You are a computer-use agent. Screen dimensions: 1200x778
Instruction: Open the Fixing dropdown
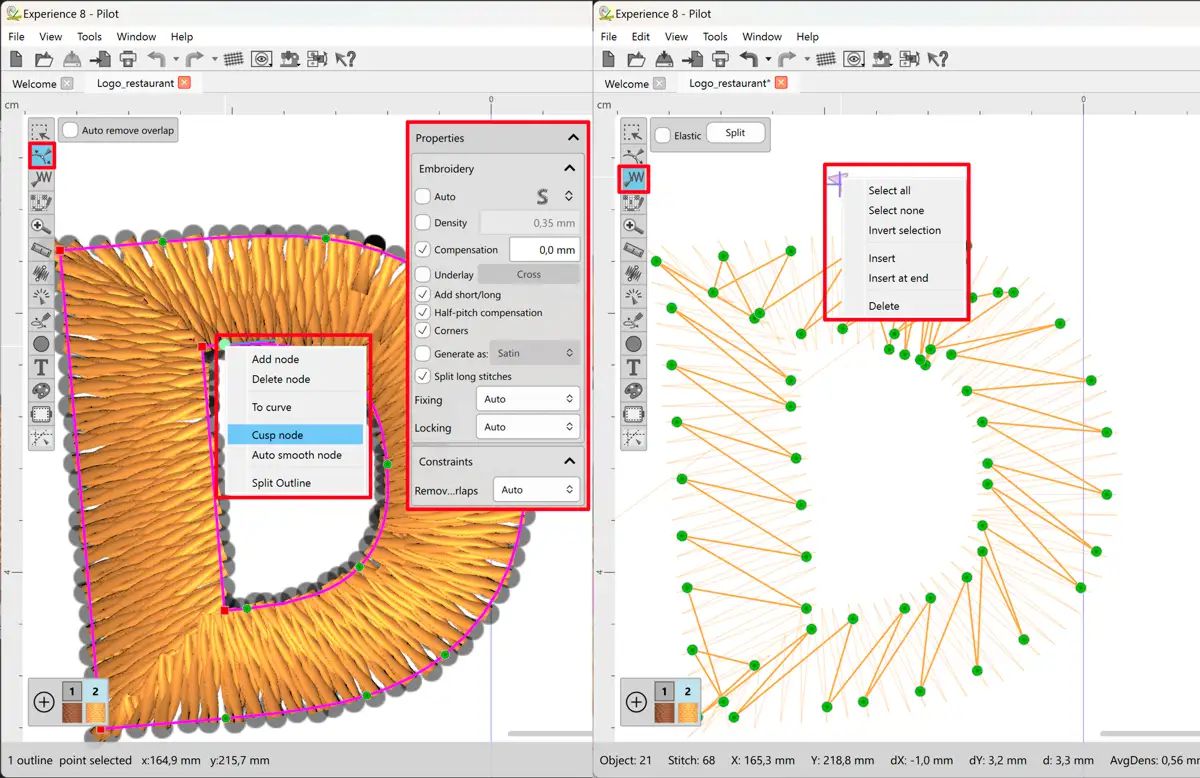pos(528,399)
